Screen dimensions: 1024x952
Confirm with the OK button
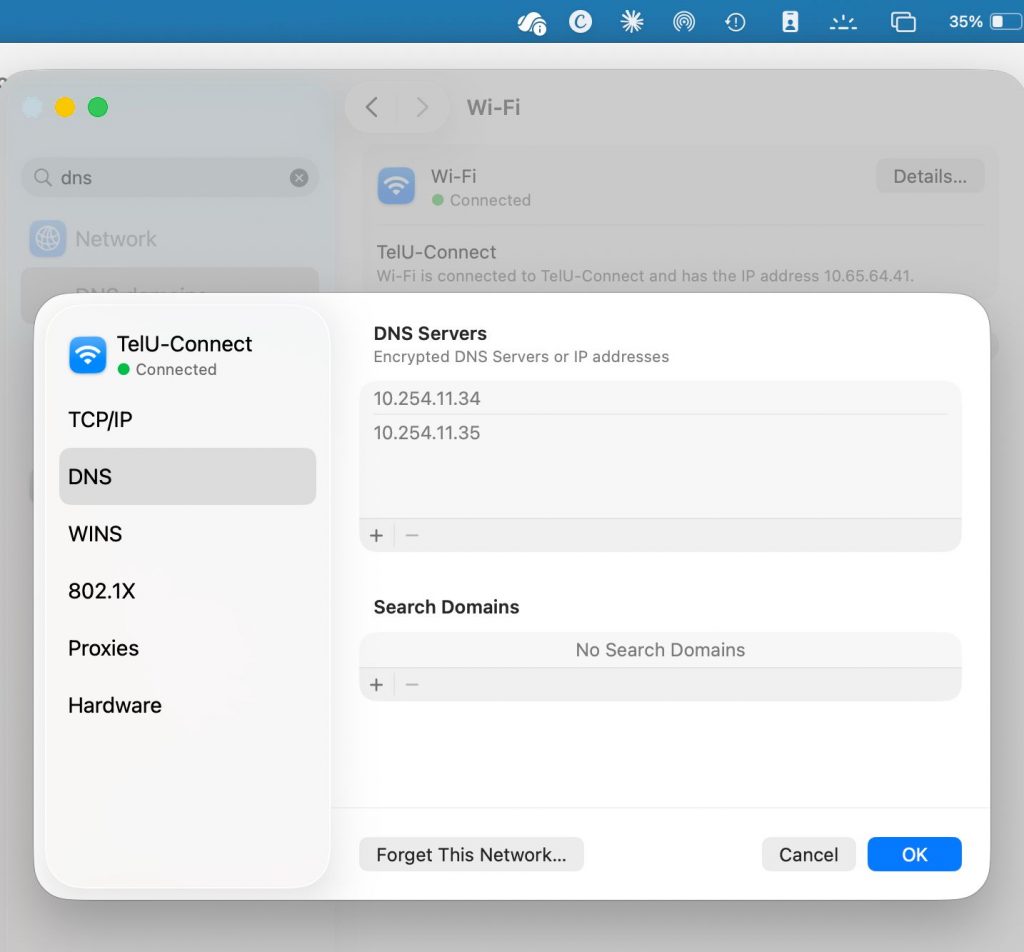tap(914, 854)
